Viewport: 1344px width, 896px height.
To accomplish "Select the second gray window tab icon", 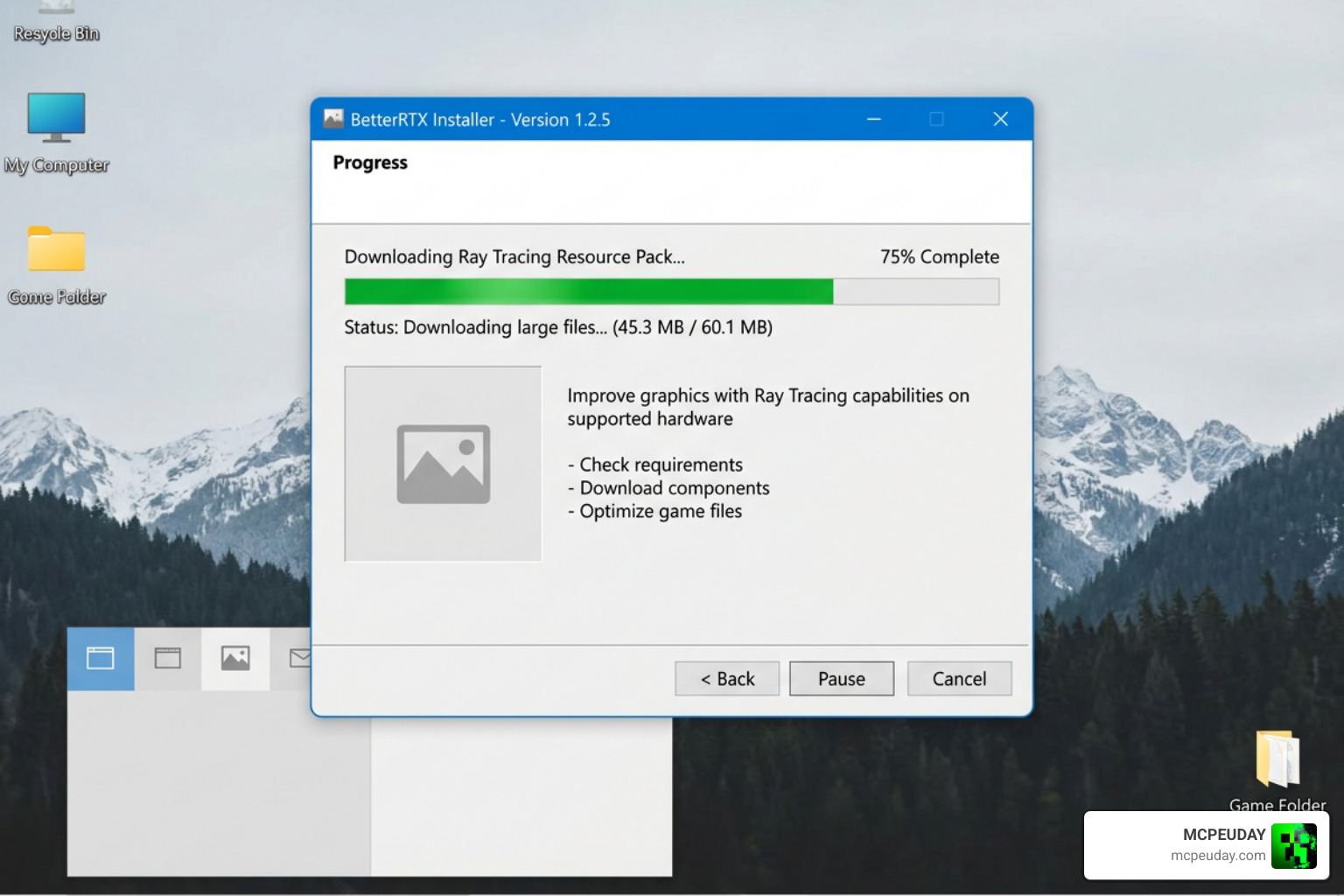I will (167, 658).
